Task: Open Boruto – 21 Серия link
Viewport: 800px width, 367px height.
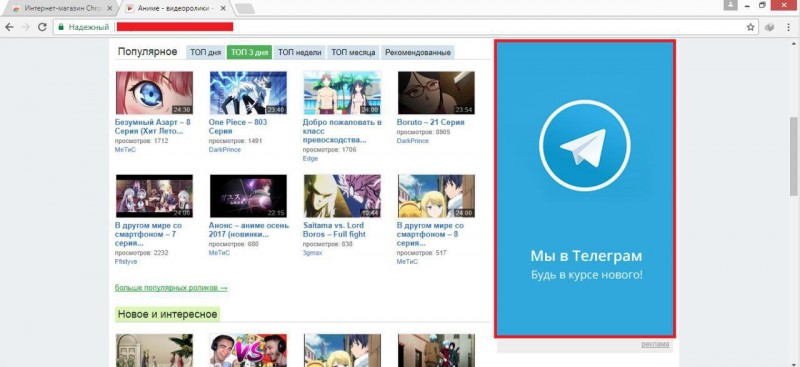Action: pyautogui.click(x=430, y=123)
